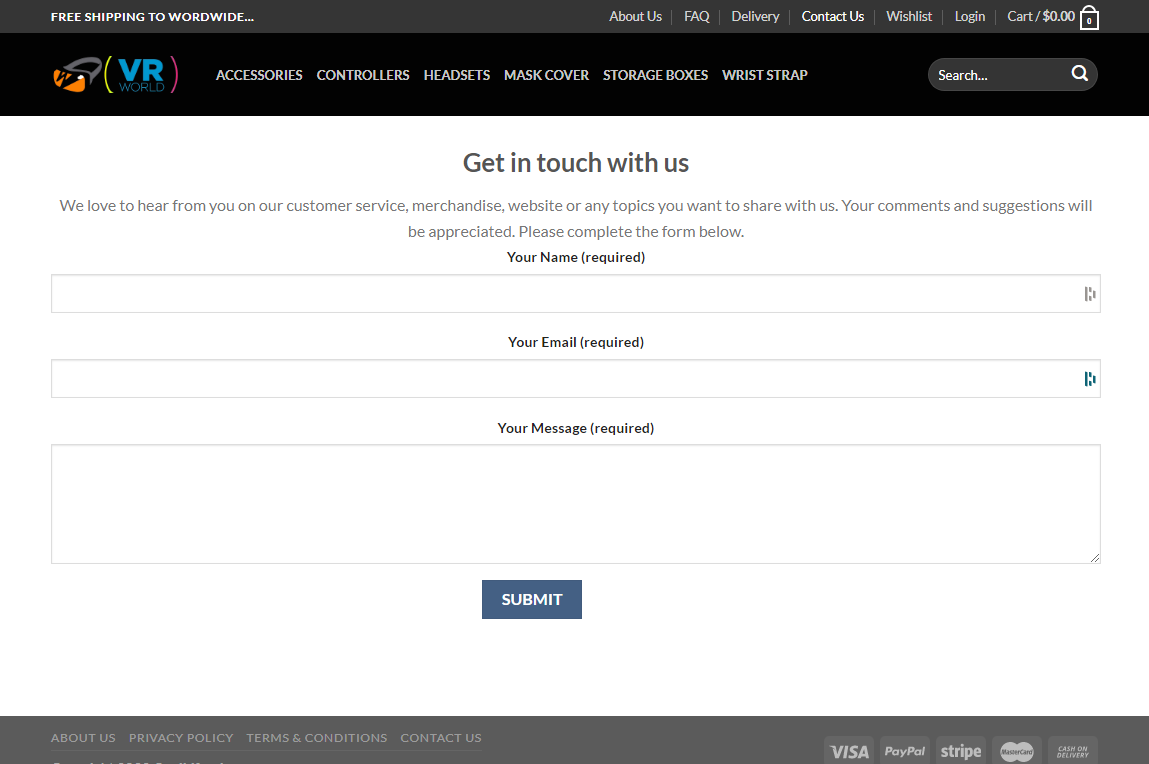The image size is (1149, 764).
Task: Click the search magnifier icon
Action: (1079, 74)
